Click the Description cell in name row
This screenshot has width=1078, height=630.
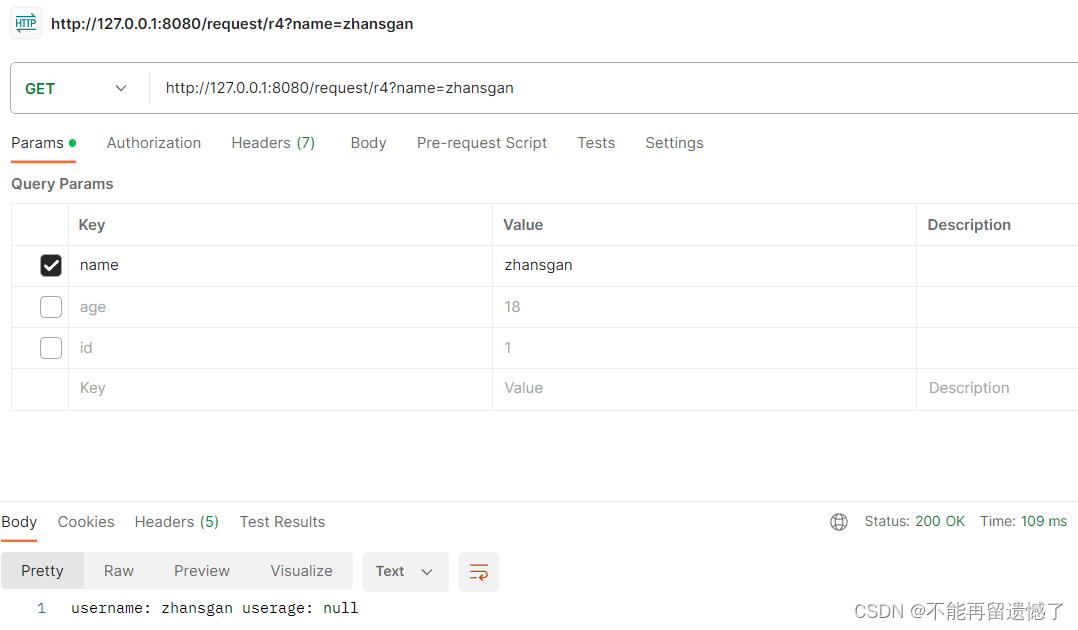[x=998, y=265]
